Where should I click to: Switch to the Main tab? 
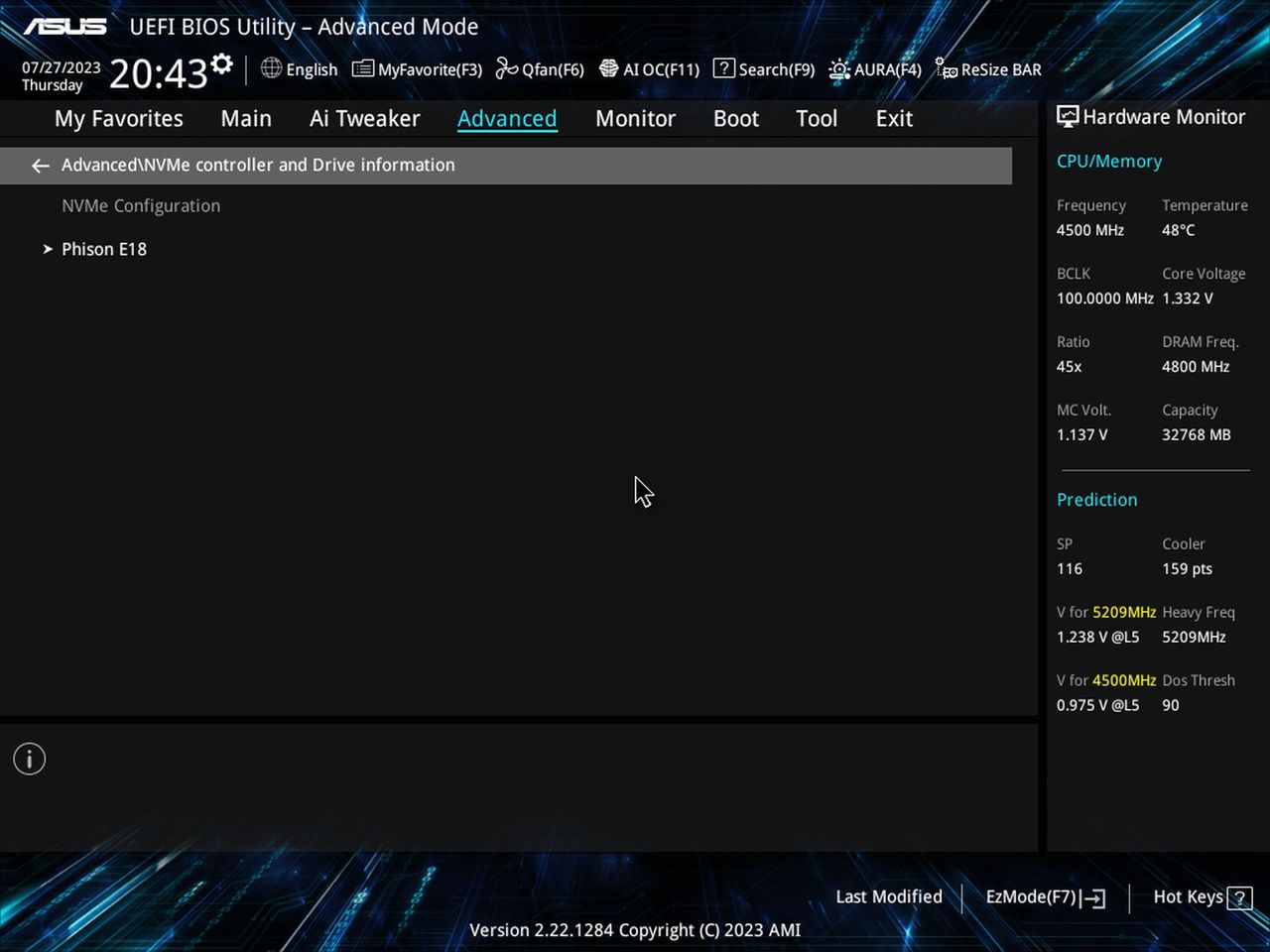coord(246,119)
